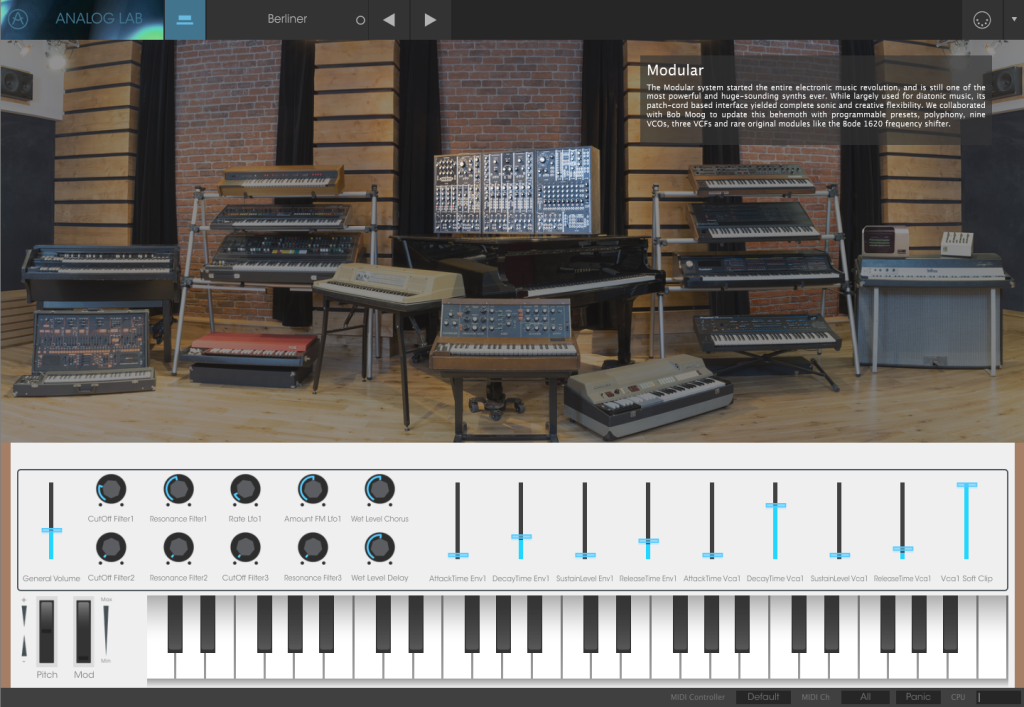Viewport: 1024px width, 707px height.
Task: Click the Pitch wheel
Action: point(46,631)
